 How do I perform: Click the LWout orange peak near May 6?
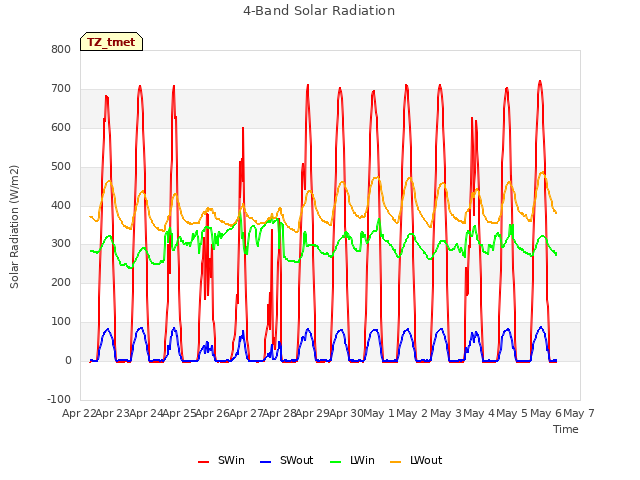[x=542, y=173]
